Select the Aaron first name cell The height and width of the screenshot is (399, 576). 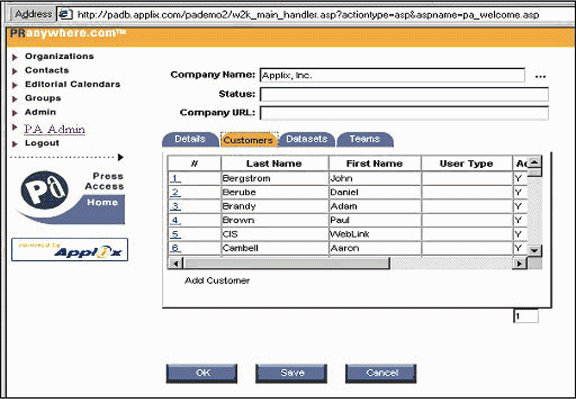375,248
